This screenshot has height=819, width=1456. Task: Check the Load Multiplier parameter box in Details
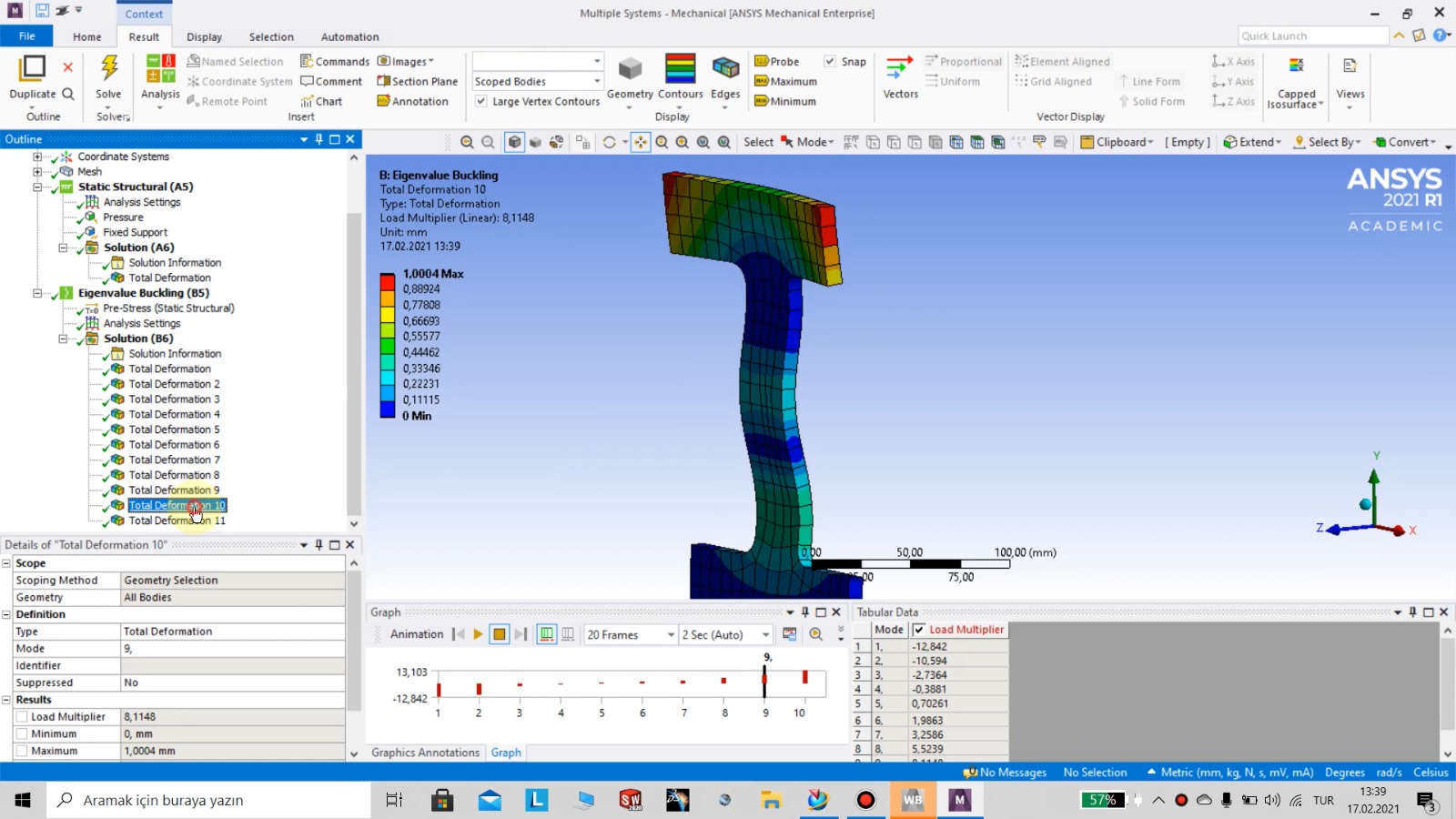coord(22,717)
